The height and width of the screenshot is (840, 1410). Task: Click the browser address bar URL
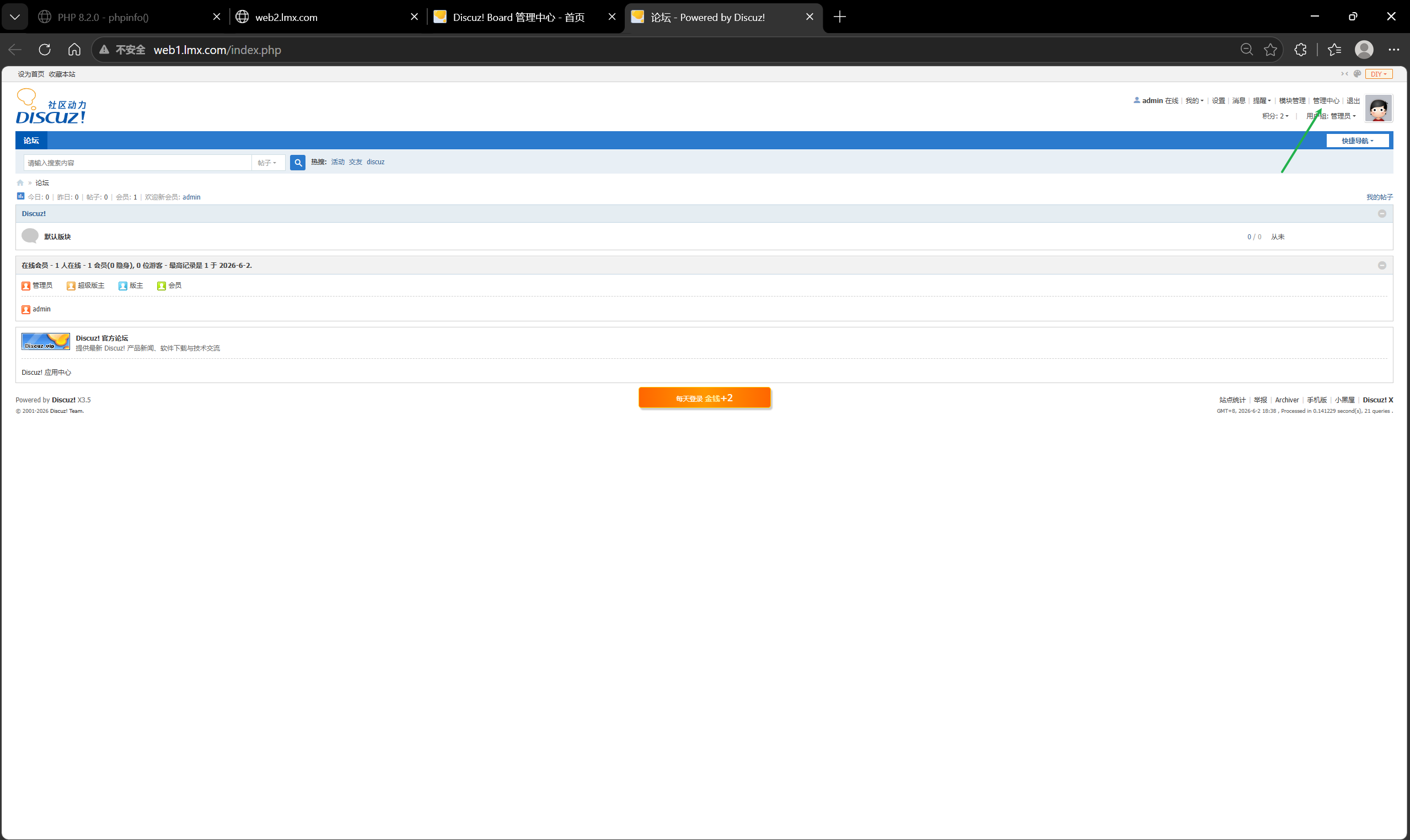point(217,50)
